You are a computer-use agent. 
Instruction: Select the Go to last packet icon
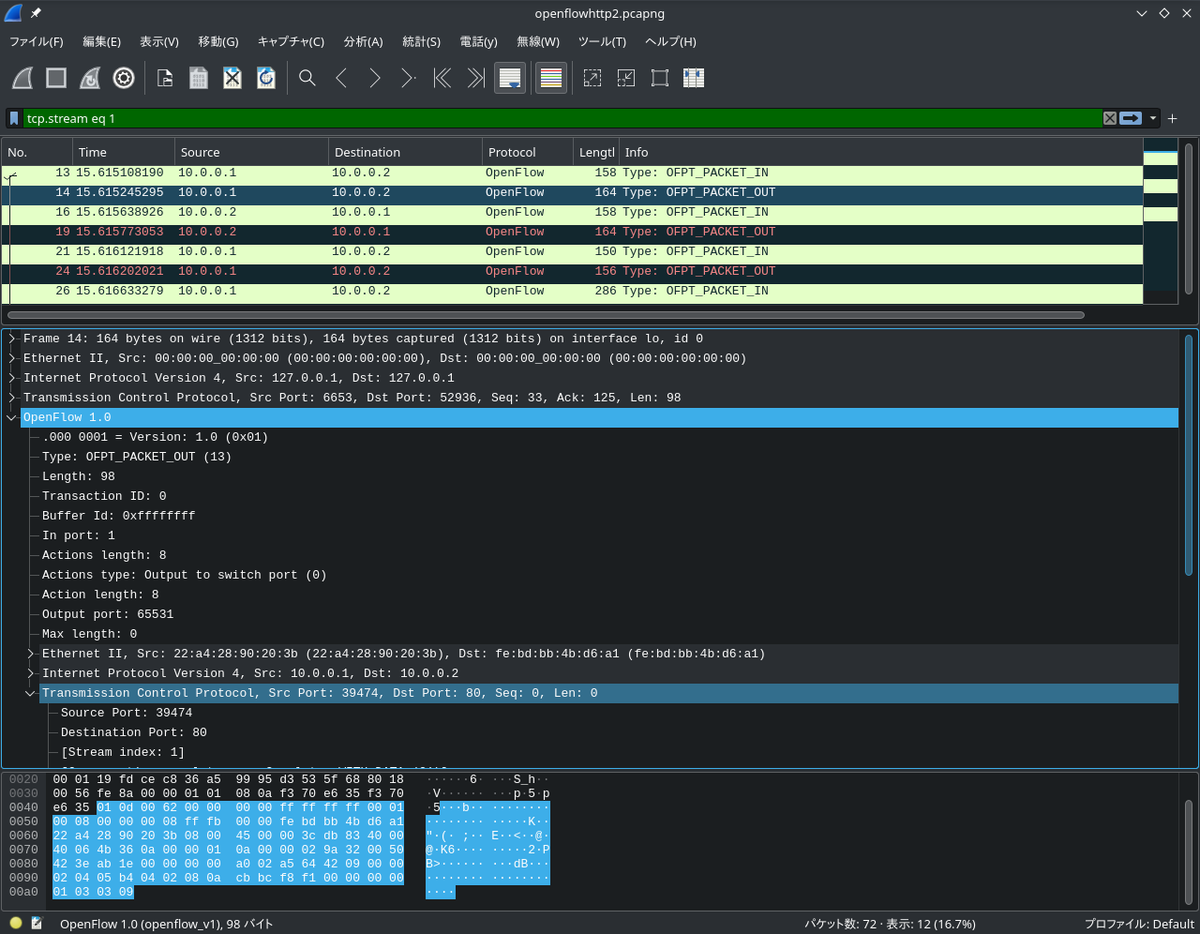pos(475,77)
